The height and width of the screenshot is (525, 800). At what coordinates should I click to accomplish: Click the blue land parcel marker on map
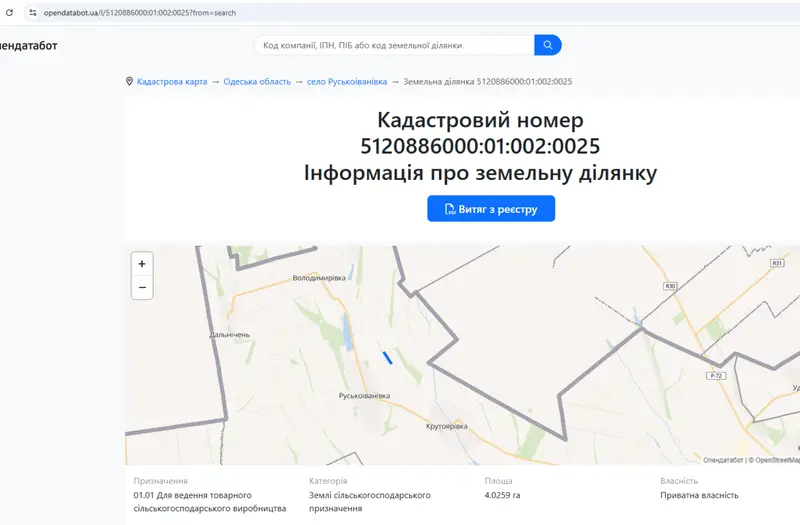point(387,358)
